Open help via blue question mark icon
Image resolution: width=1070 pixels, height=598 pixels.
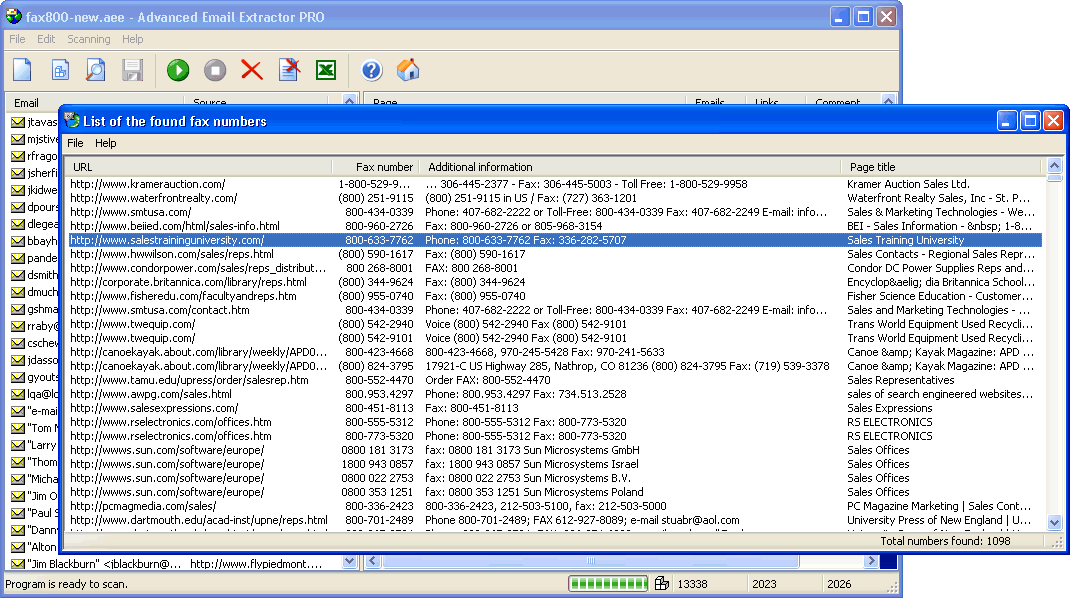(x=371, y=70)
